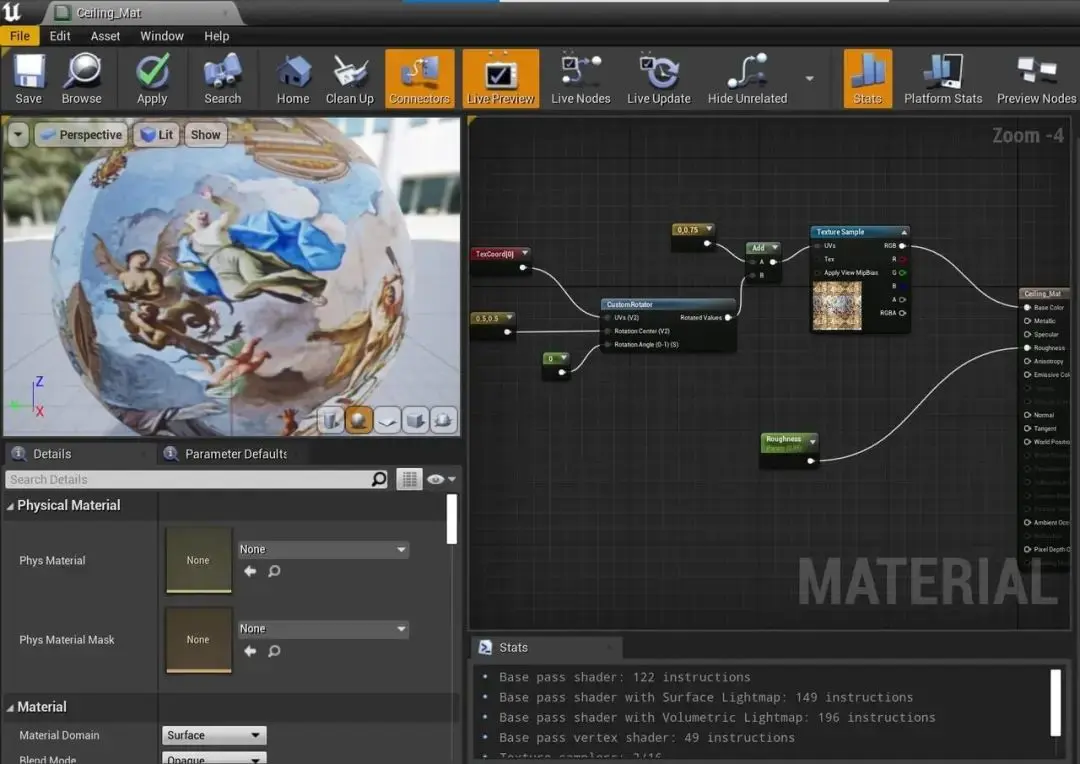Toggle Hide Unrelated nodes
Viewport: 1080px width, 764px height.
point(747,79)
